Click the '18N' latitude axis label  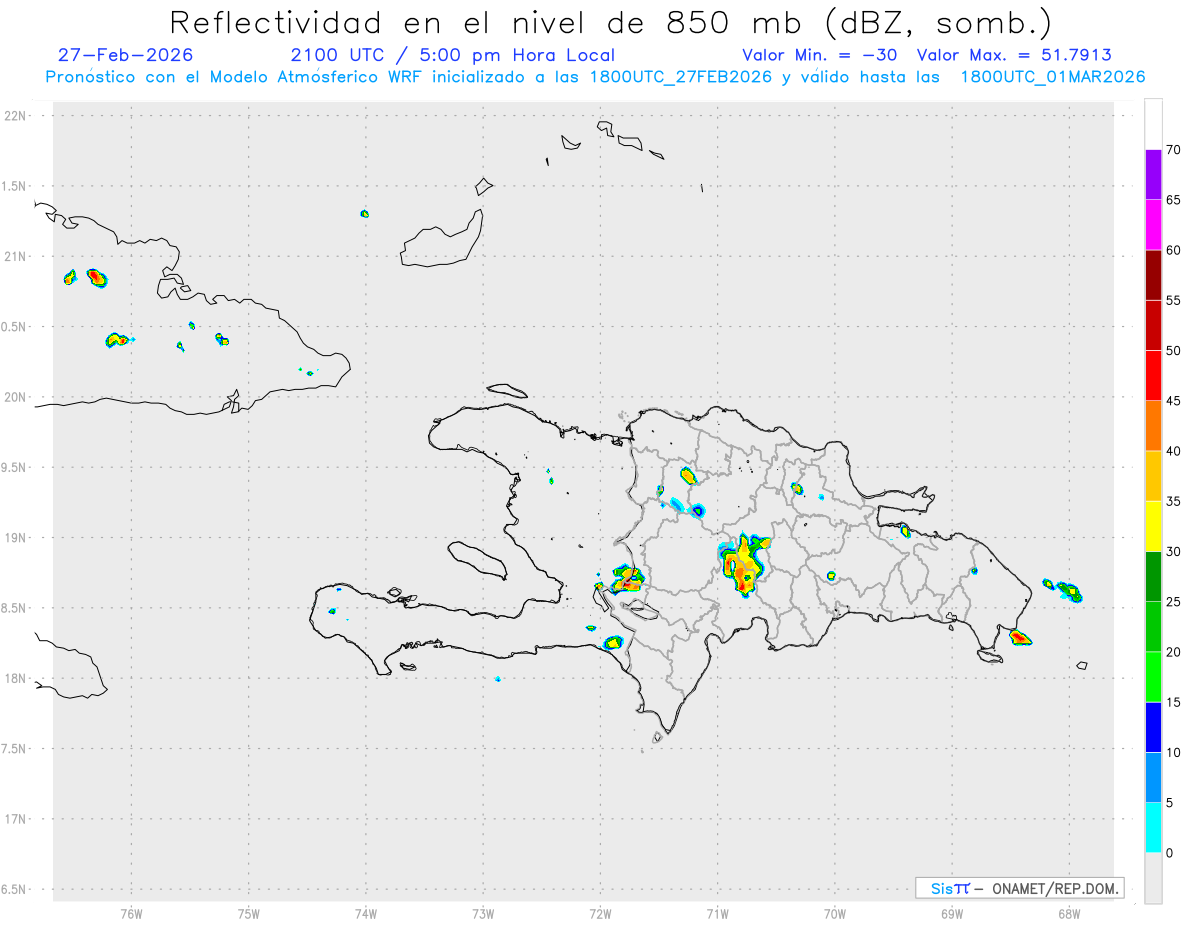17,679
